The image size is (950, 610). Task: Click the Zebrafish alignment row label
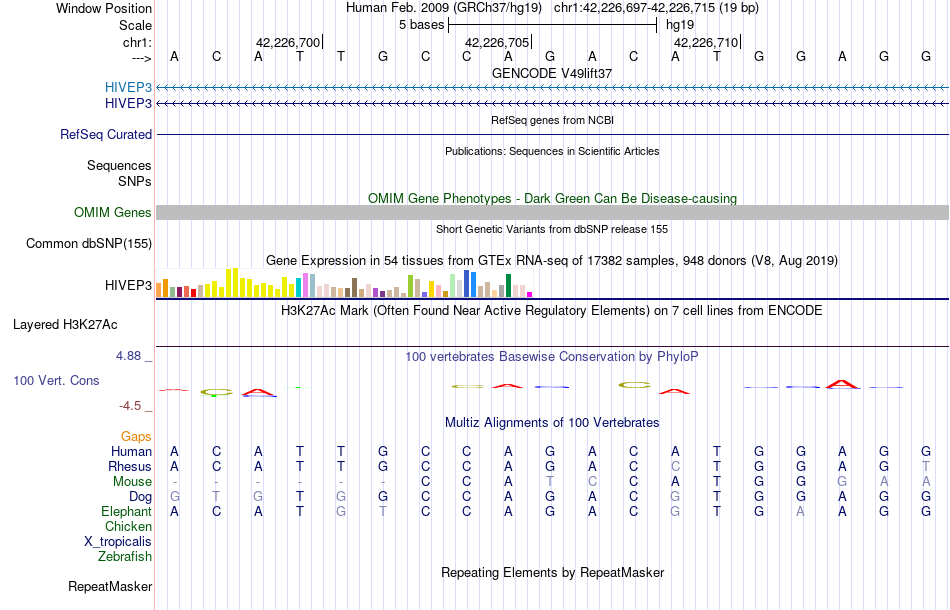click(125, 557)
